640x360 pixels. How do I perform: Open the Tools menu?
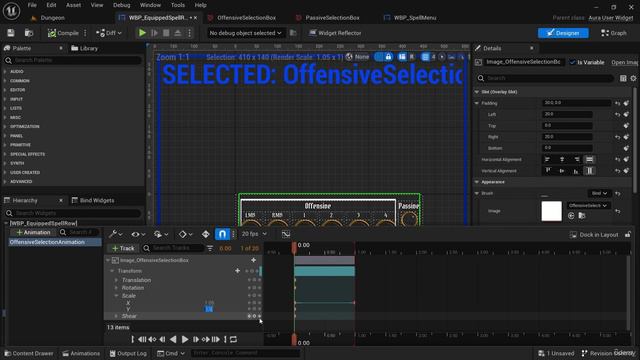(178, 5)
